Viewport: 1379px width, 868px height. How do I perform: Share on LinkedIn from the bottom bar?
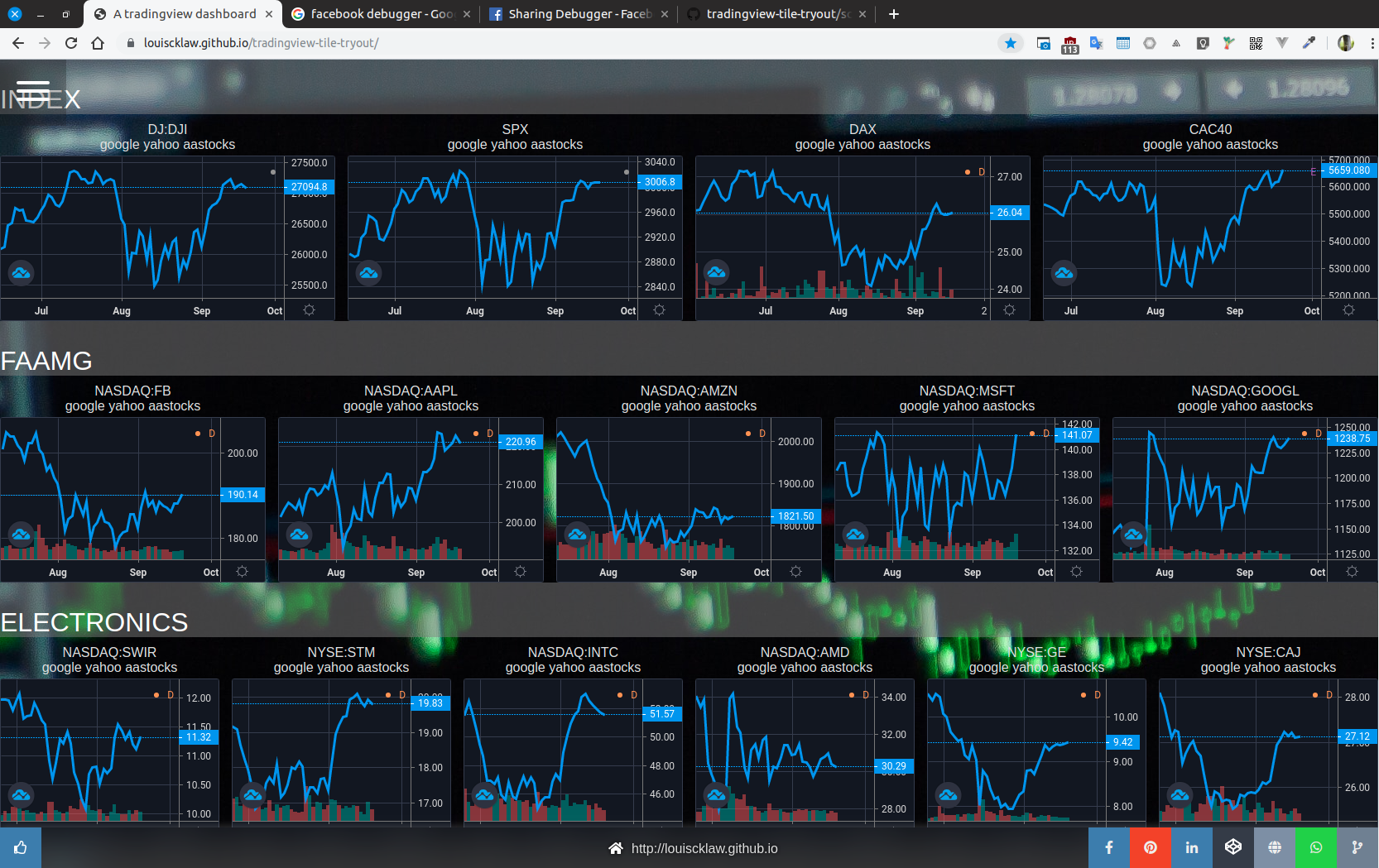click(1192, 847)
